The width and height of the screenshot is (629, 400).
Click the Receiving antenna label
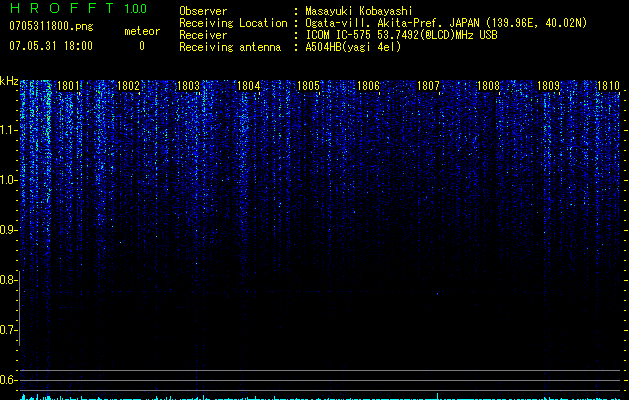click(230, 47)
